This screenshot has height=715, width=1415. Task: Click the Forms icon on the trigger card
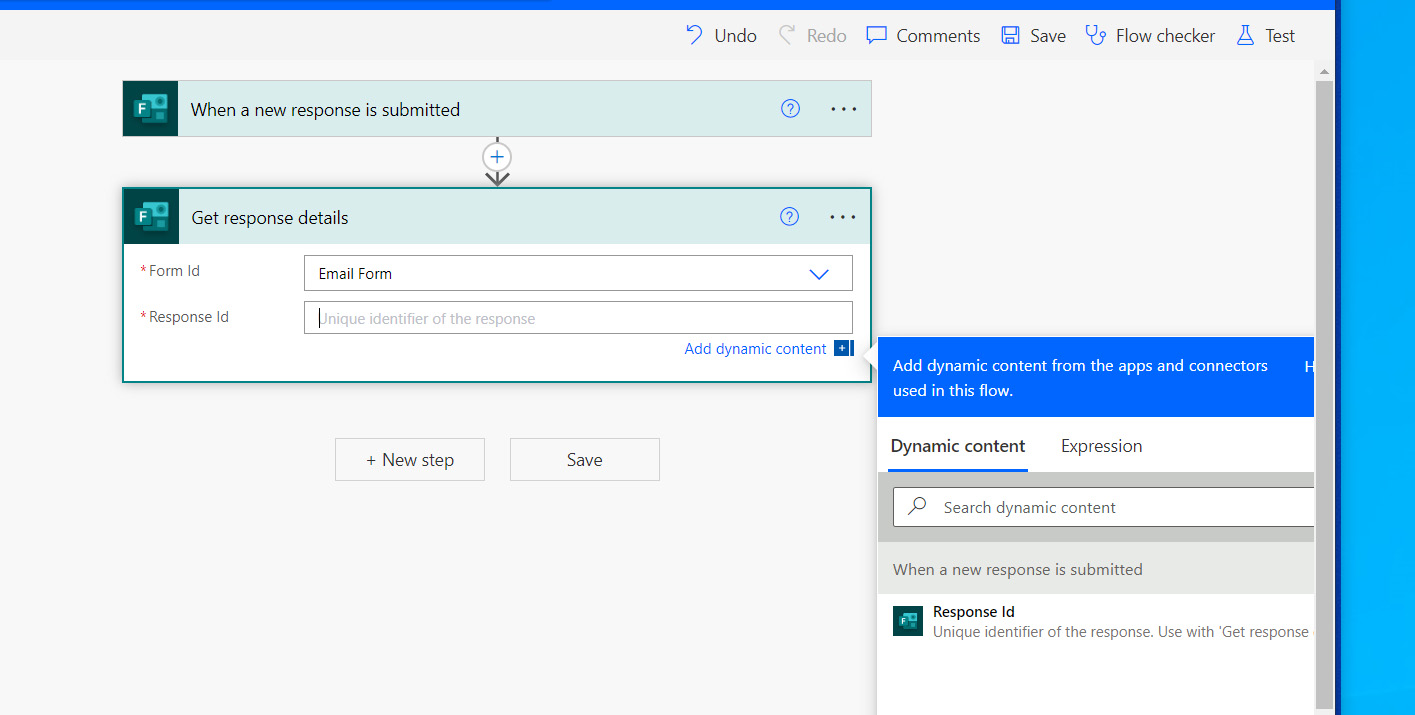click(150, 109)
